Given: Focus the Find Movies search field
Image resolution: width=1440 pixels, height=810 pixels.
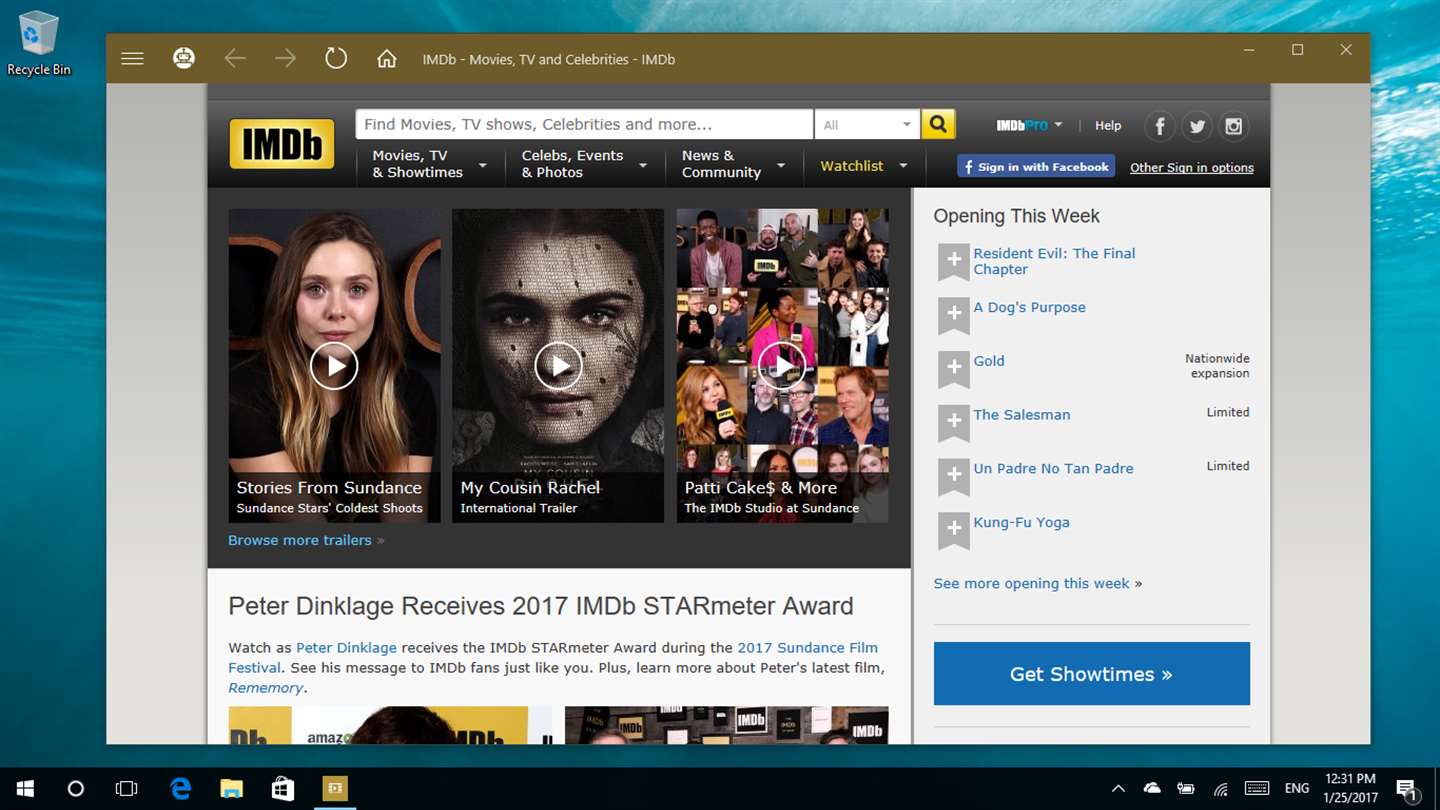Looking at the screenshot, I should pos(584,124).
